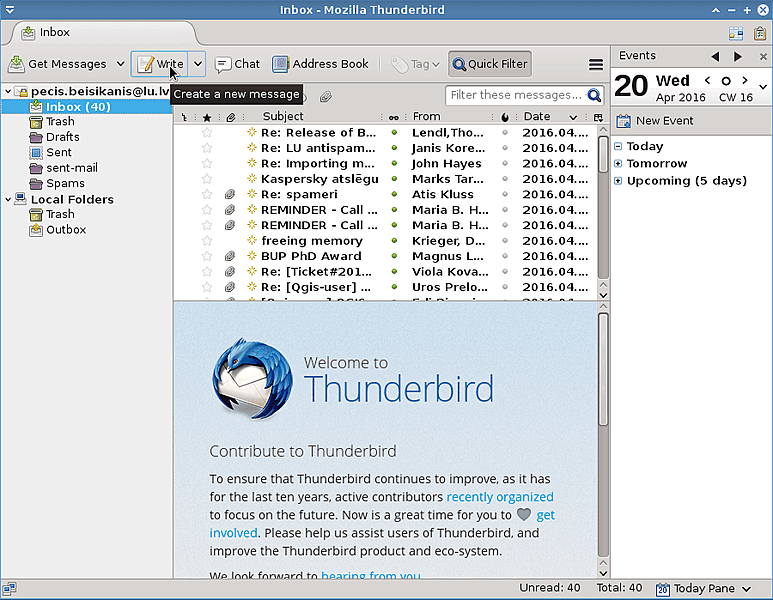Image resolution: width=773 pixels, height=600 pixels.
Task: Toggle read dot for 'BUP PhD Award'
Action: pyautogui.click(x=394, y=256)
